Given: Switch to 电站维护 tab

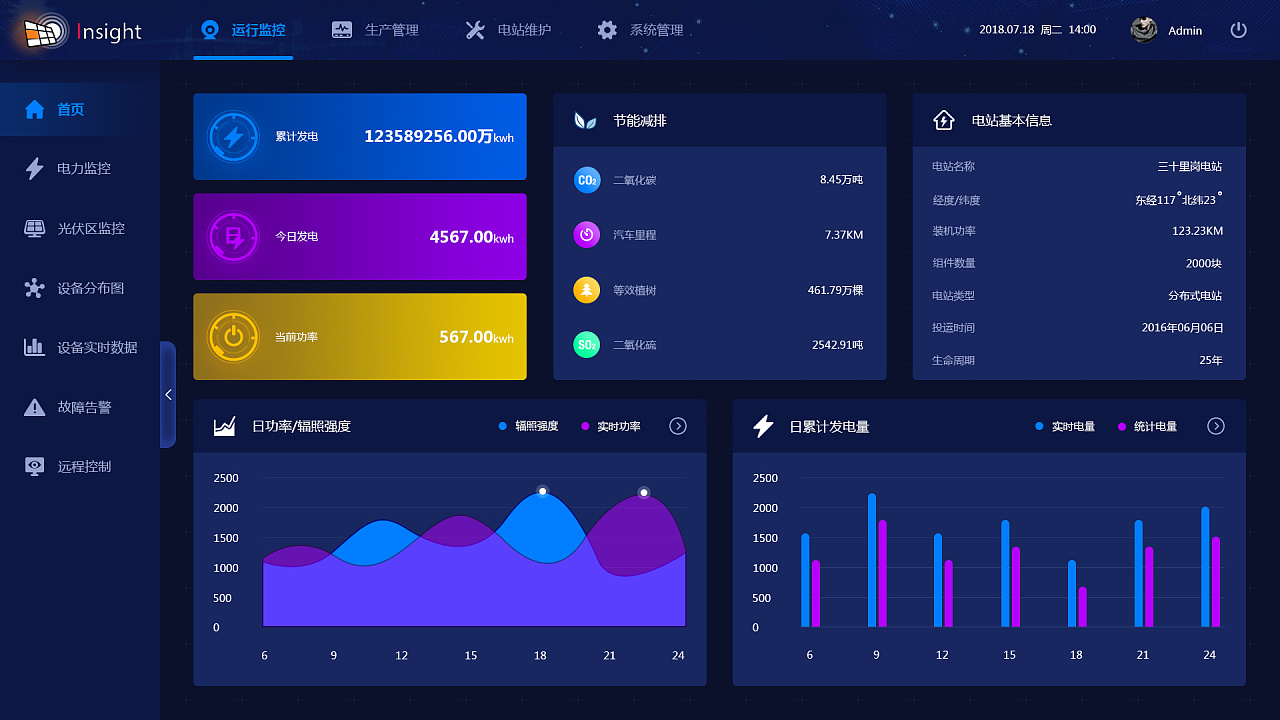Looking at the screenshot, I should tap(508, 30).
